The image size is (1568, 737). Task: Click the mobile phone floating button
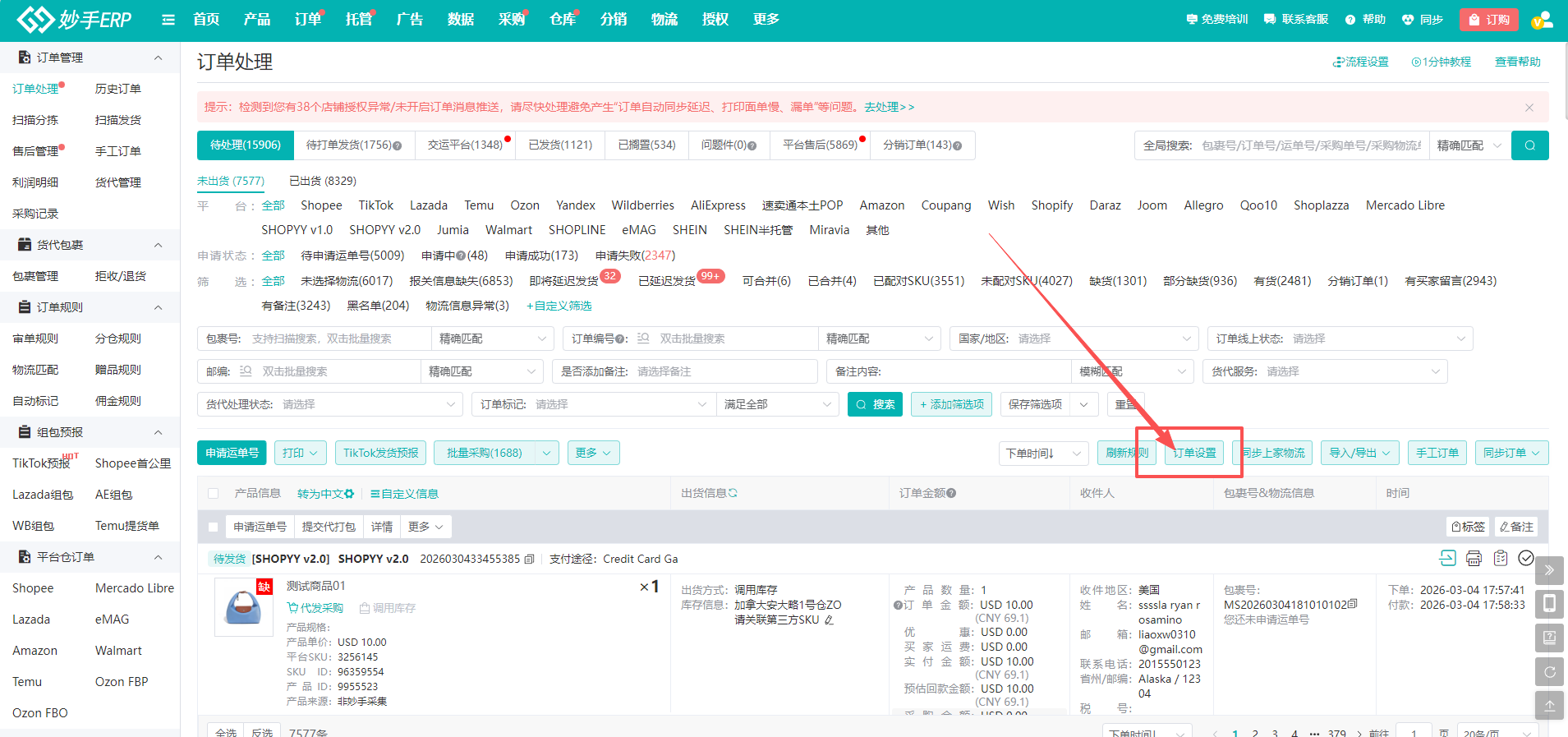[1549, 604]
